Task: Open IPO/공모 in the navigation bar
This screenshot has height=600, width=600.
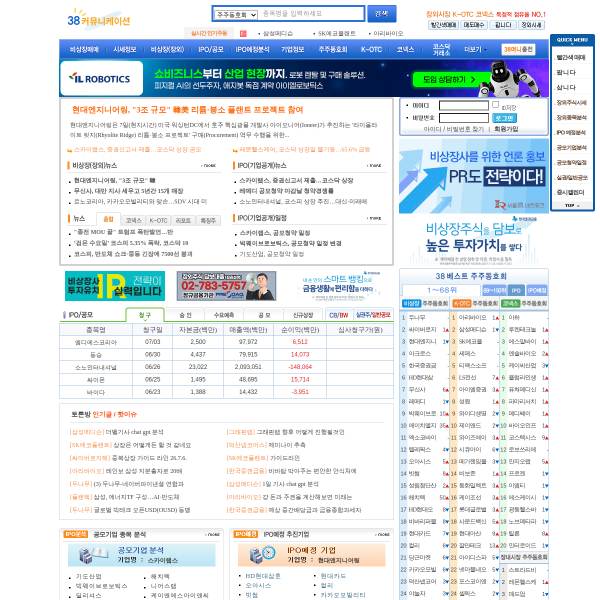Action: point(211,49)
